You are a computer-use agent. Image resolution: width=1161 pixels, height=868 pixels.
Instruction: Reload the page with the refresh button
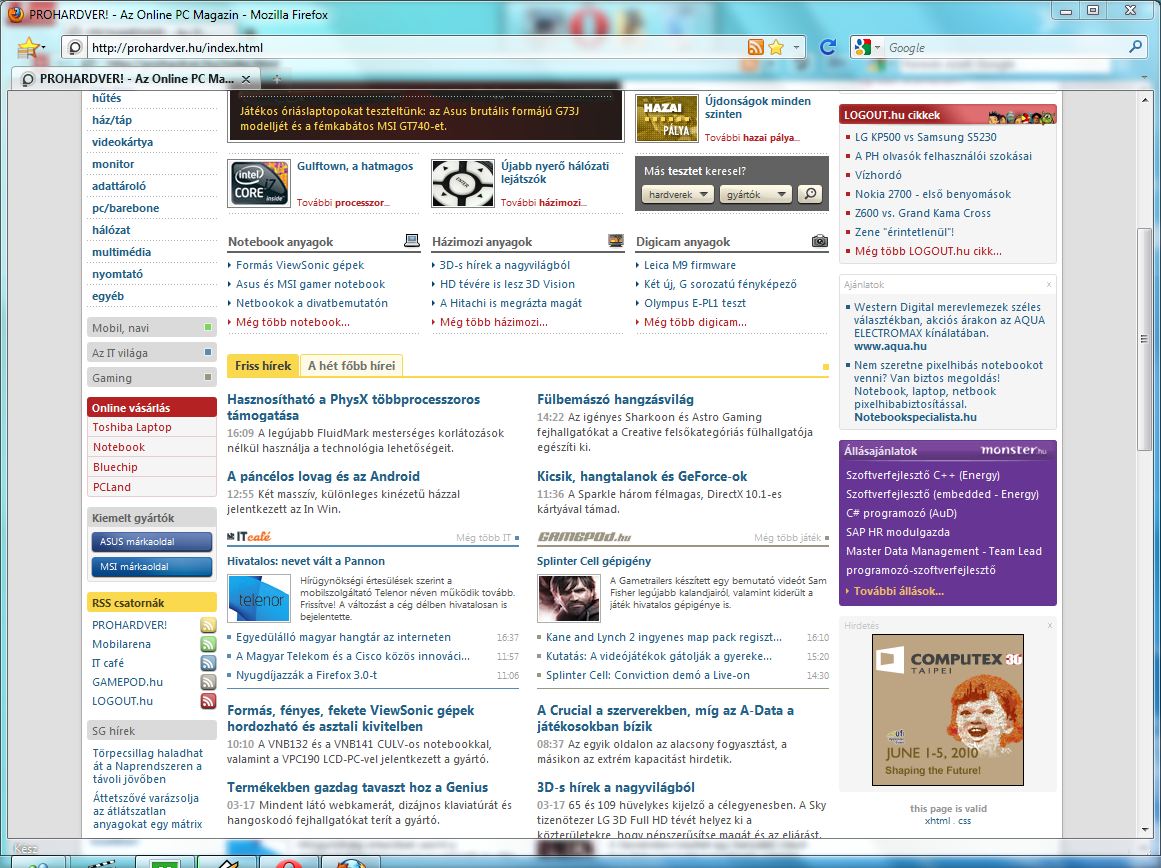click(828, 47)
